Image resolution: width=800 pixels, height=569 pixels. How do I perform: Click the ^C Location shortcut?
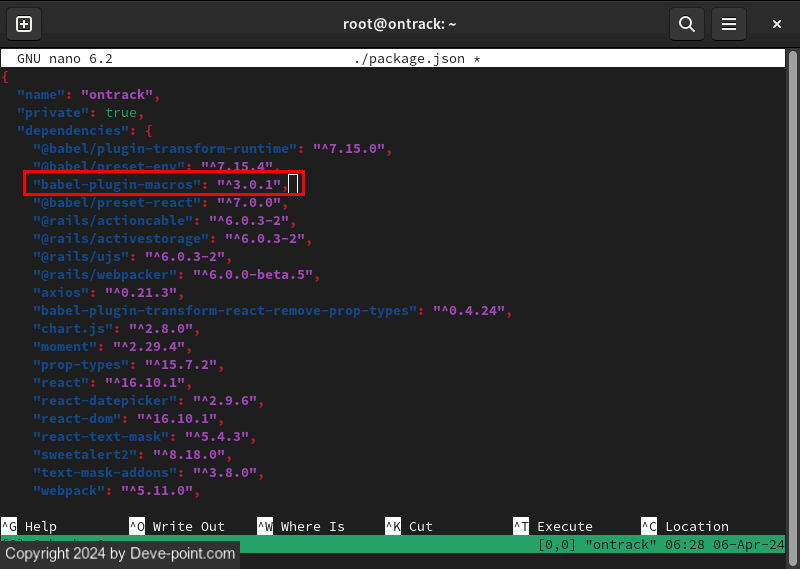(x=685, y=526)
